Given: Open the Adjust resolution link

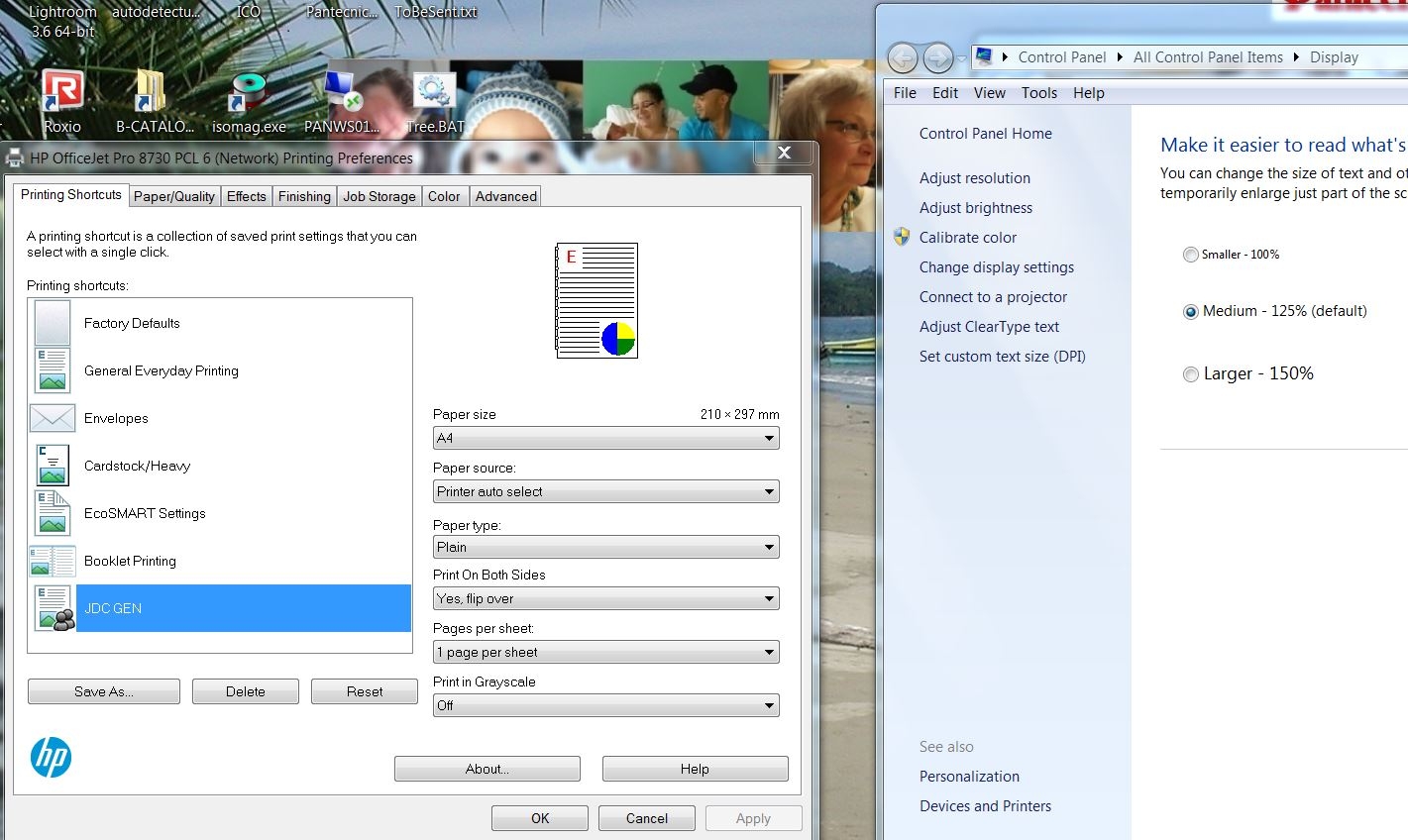Looking at the screenshot, I should [x=974, y=178].
